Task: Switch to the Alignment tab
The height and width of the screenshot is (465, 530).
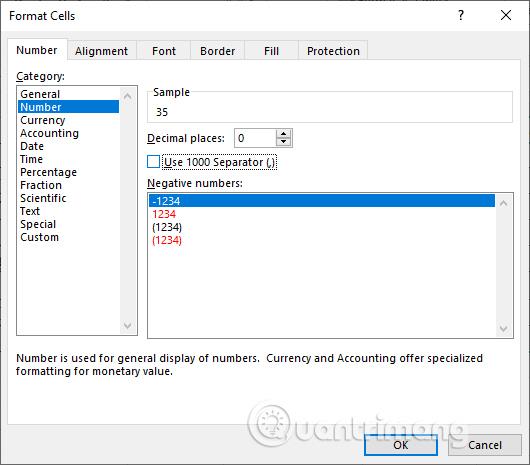Action: click(x=101, y=51)
